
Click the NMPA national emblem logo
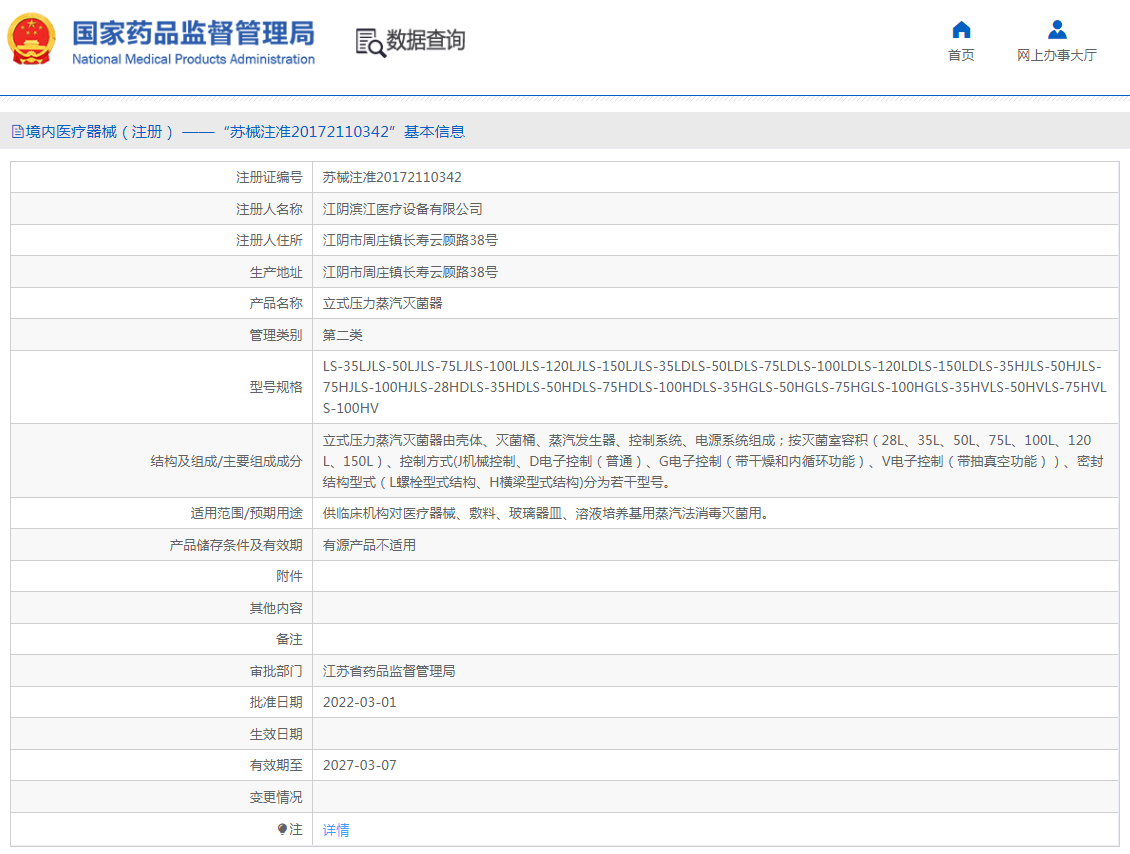pyautogui.click(x=31, y=40)
